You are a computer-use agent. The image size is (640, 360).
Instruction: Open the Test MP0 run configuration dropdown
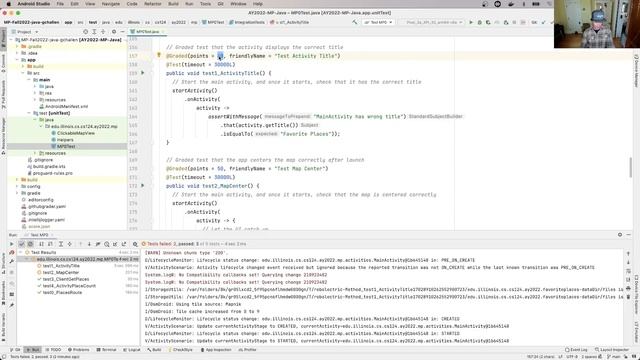[x=378, y=22]
